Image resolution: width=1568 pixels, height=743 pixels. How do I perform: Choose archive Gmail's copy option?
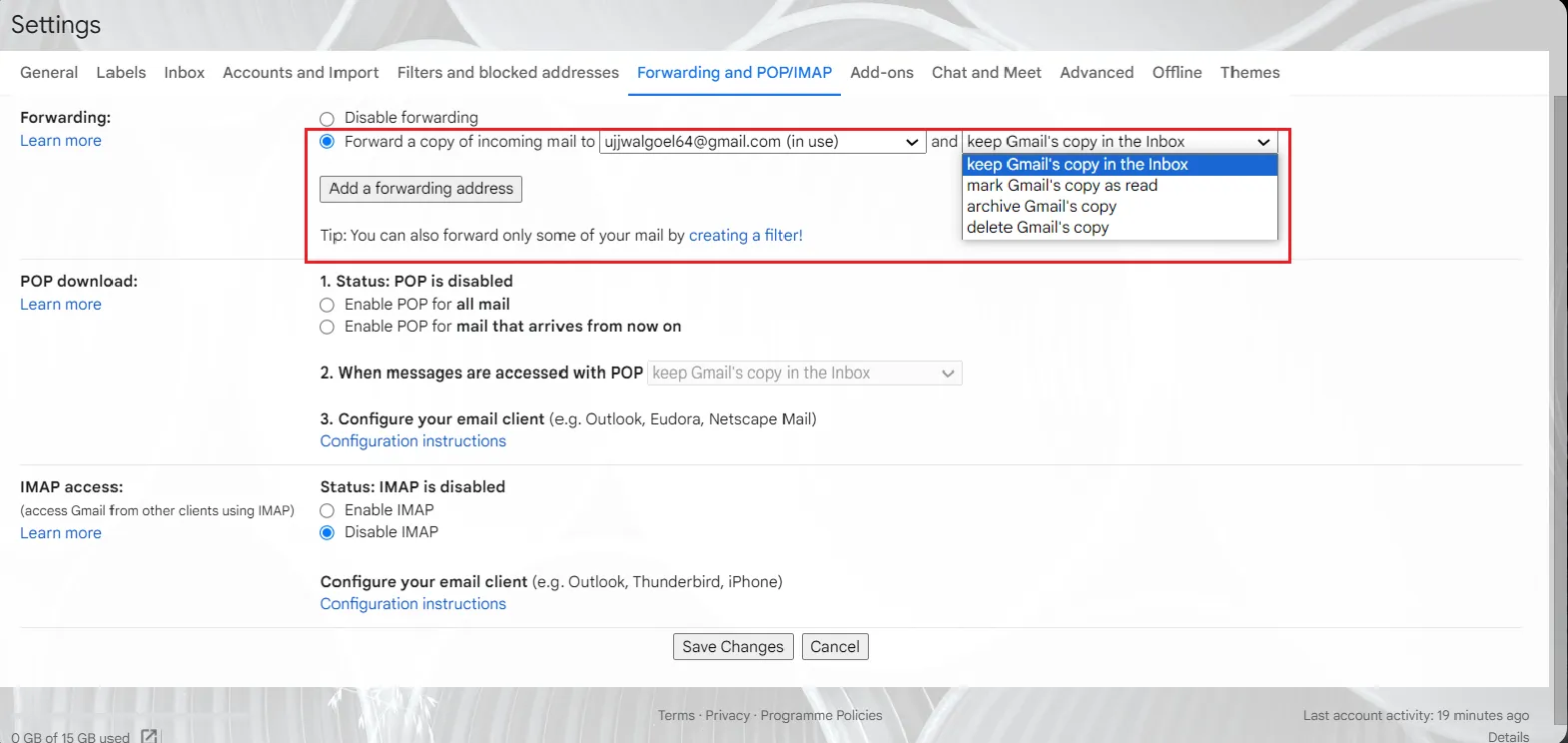(1120, 207)
